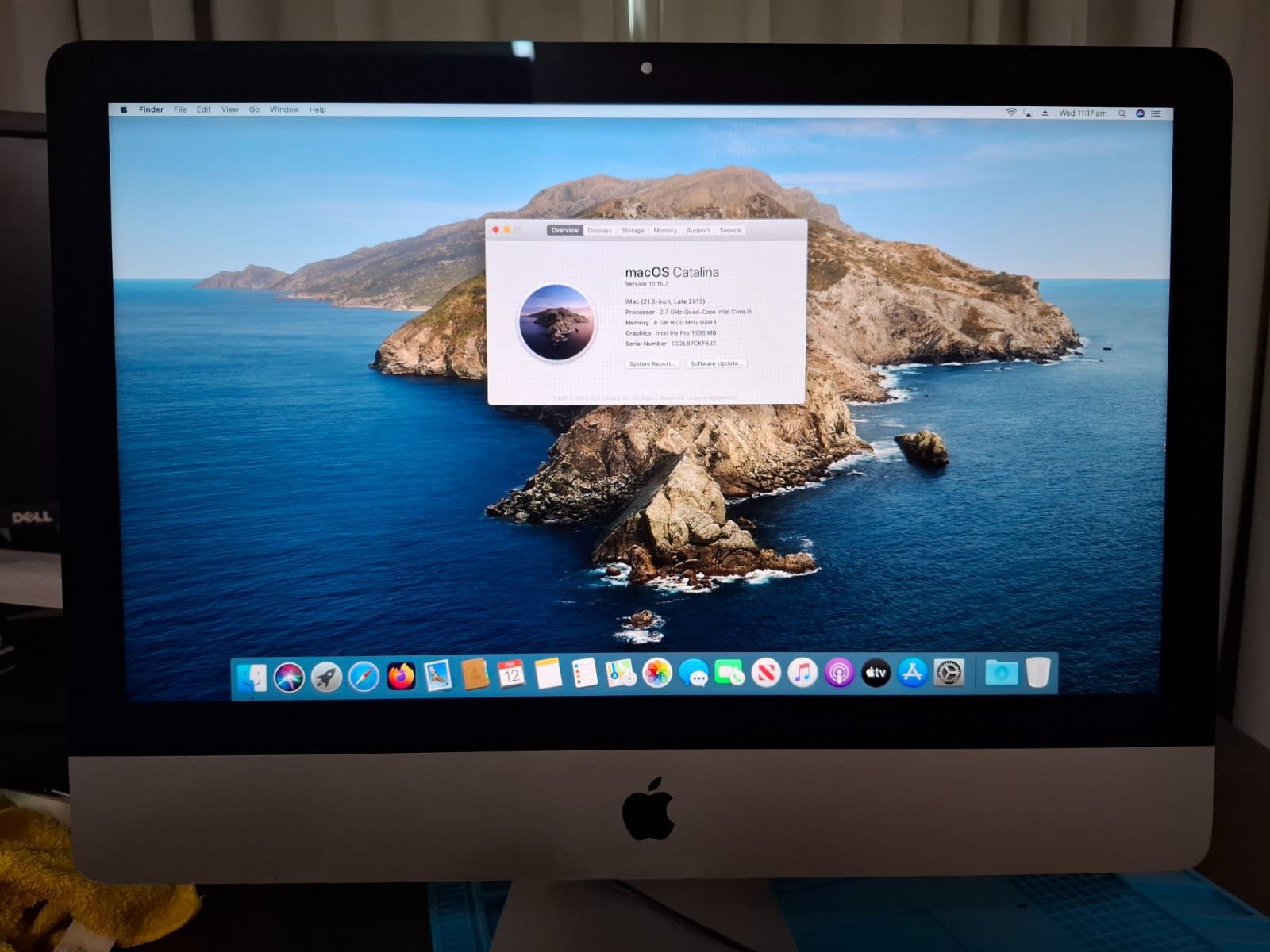
Task: Open System Preferences gear in dock
Action: 949,674
